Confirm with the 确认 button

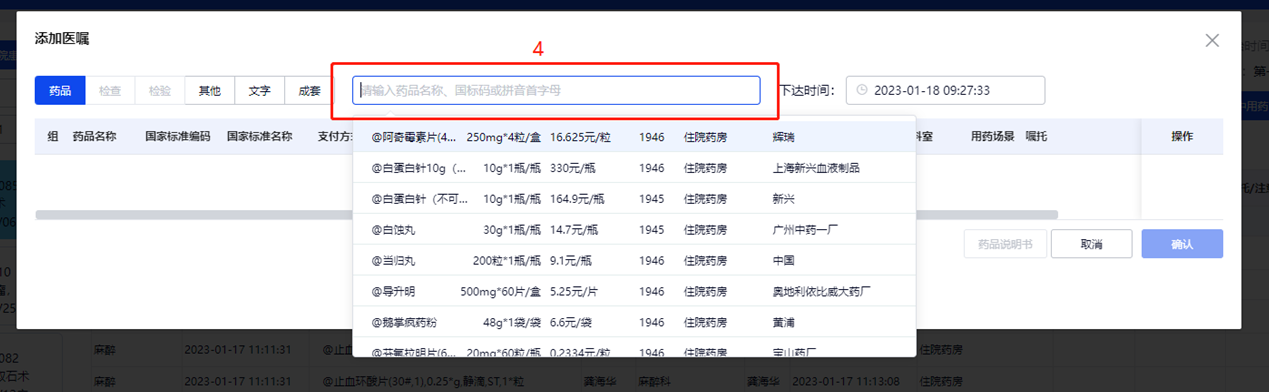tap(1182, 244)
